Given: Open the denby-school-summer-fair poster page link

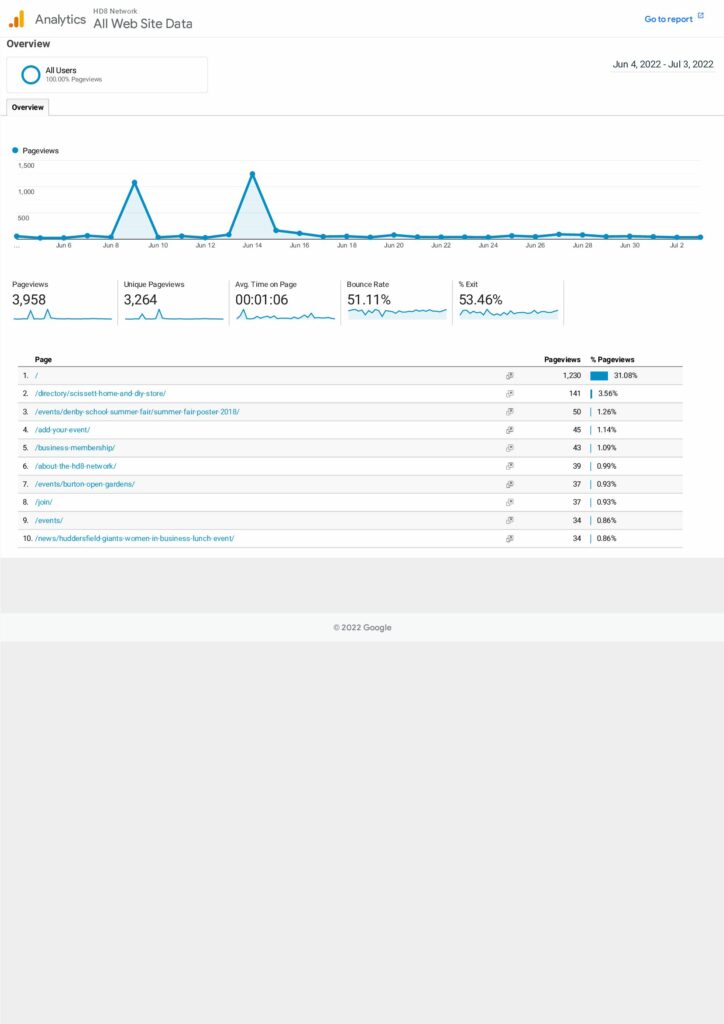Looking at the screenshot, I should 137,412.
